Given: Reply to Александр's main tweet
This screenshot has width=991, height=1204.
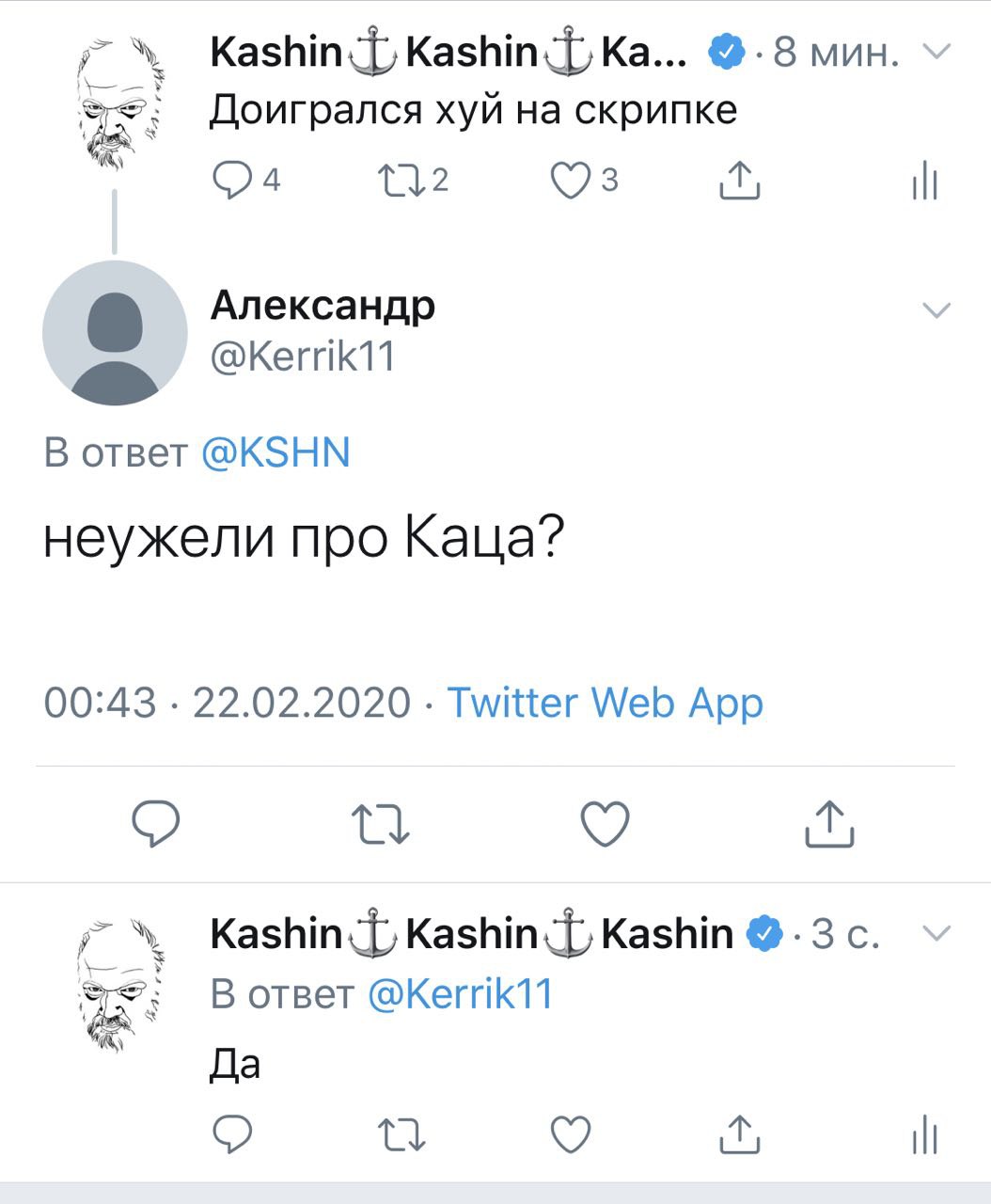Looking at the screenshot, I should (x=154, y=824).
